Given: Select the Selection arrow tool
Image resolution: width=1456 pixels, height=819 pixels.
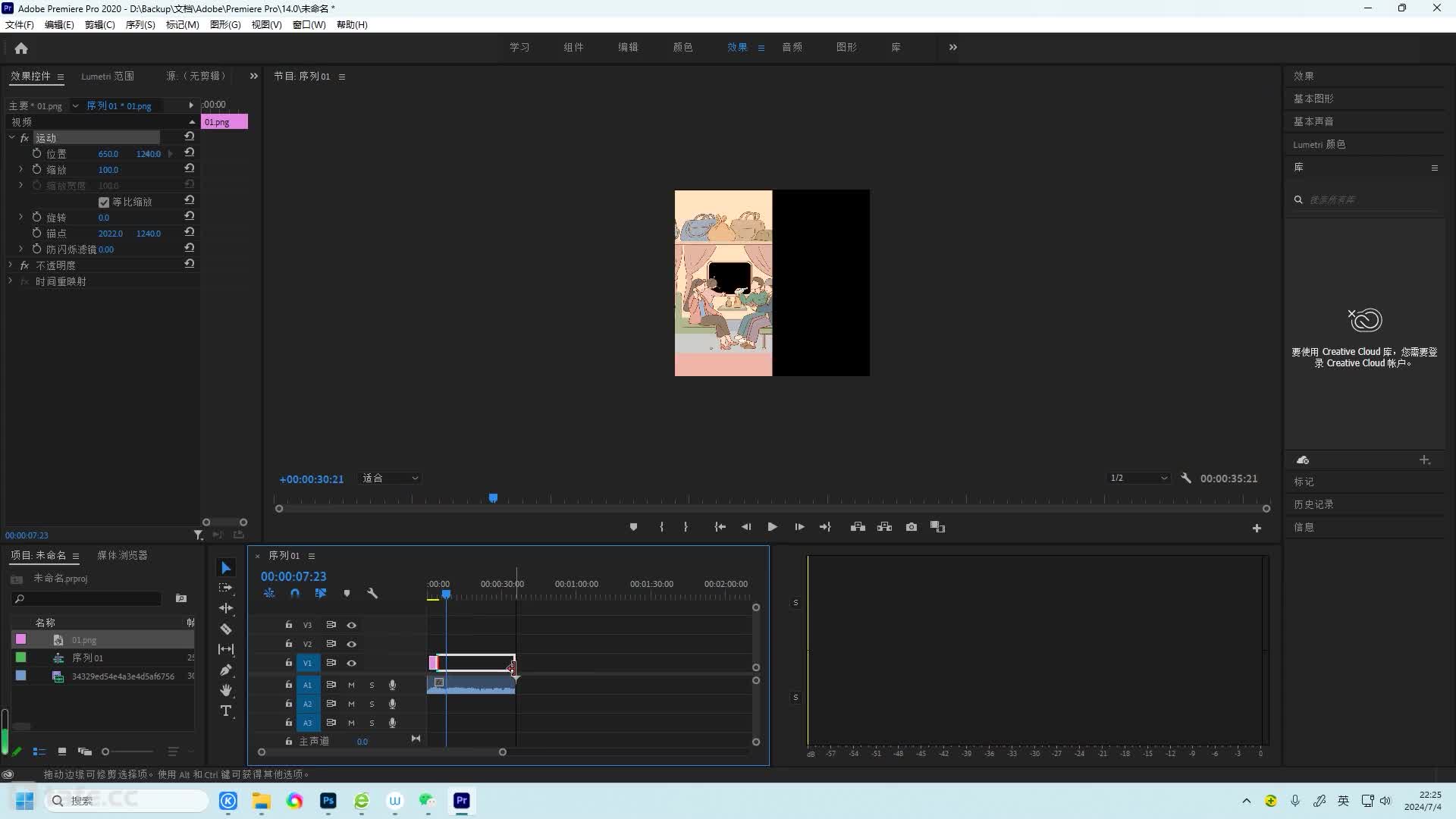Looking at the screenshot, I should (x=226, y=567).
